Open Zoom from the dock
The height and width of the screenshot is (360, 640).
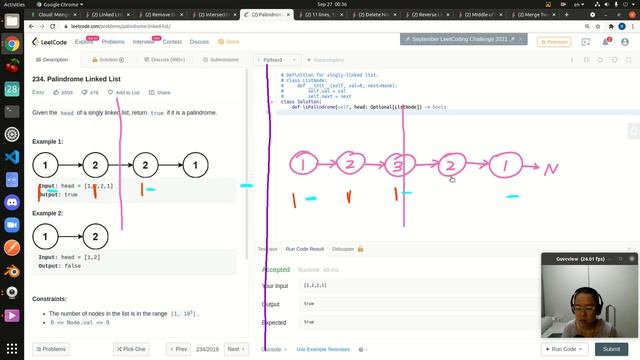(x=12, y=225)
